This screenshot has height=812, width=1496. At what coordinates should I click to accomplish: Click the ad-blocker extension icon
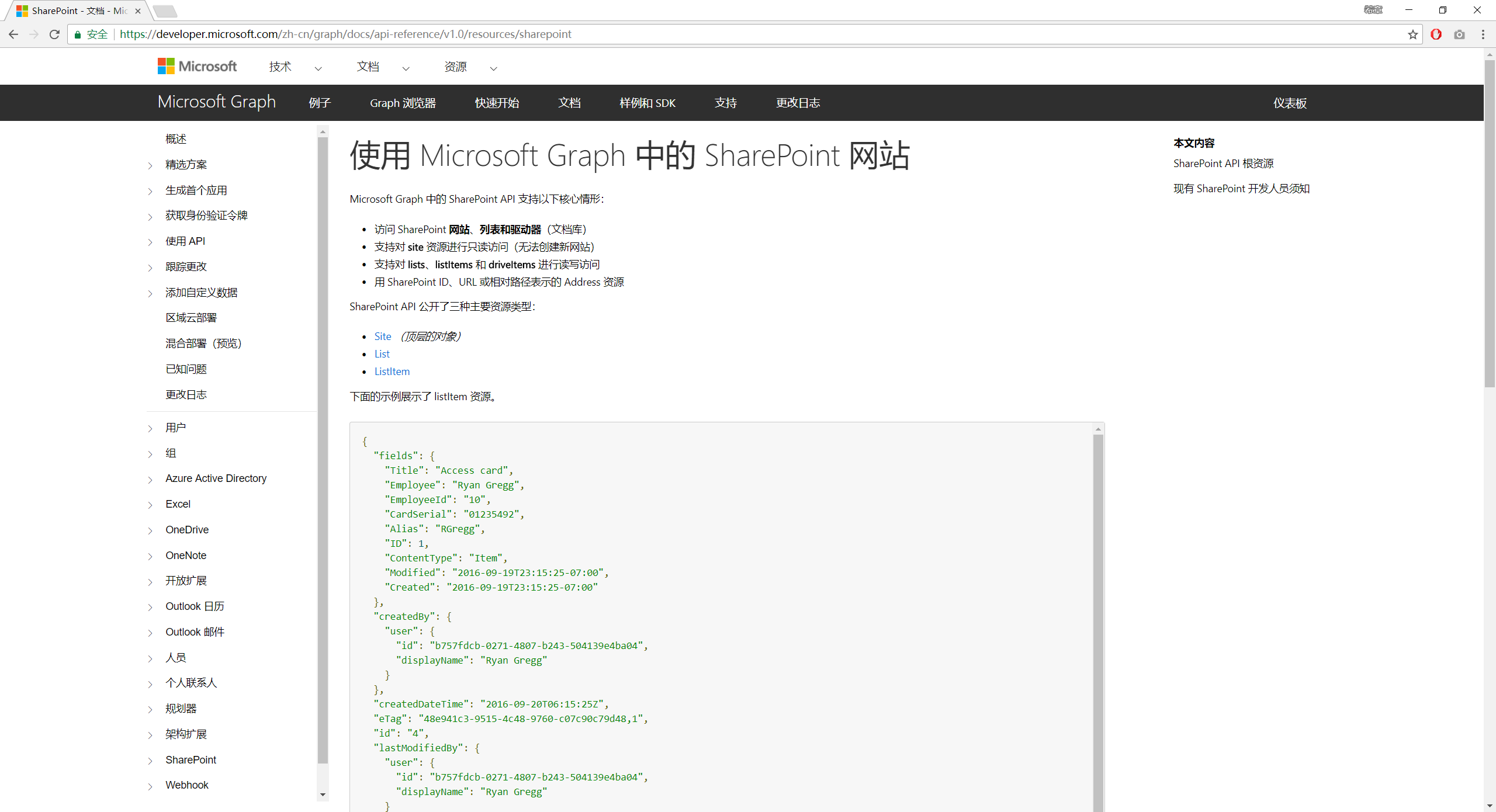[x=1436, y=34]
